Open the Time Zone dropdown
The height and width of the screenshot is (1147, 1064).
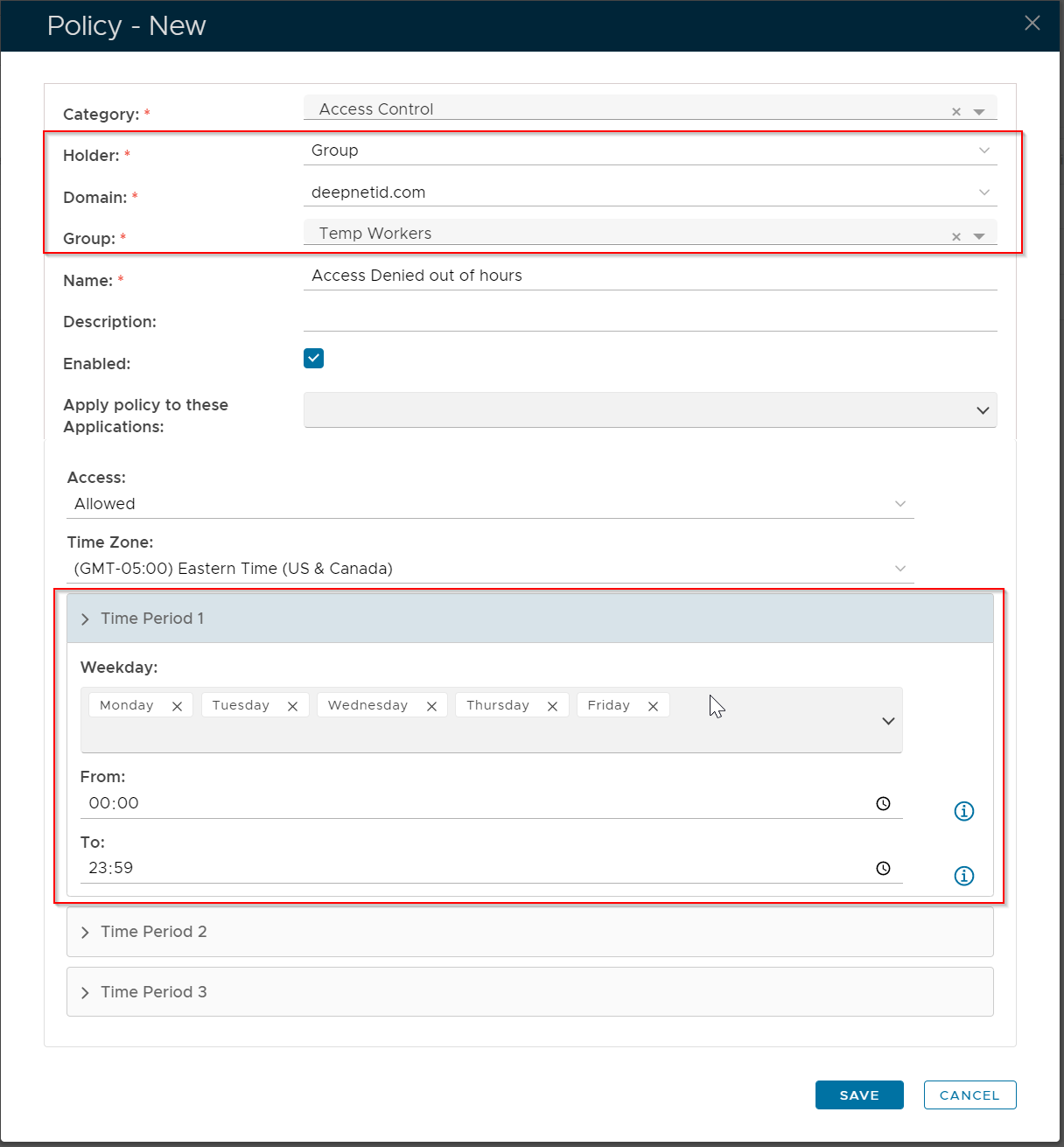coord(490,569)
